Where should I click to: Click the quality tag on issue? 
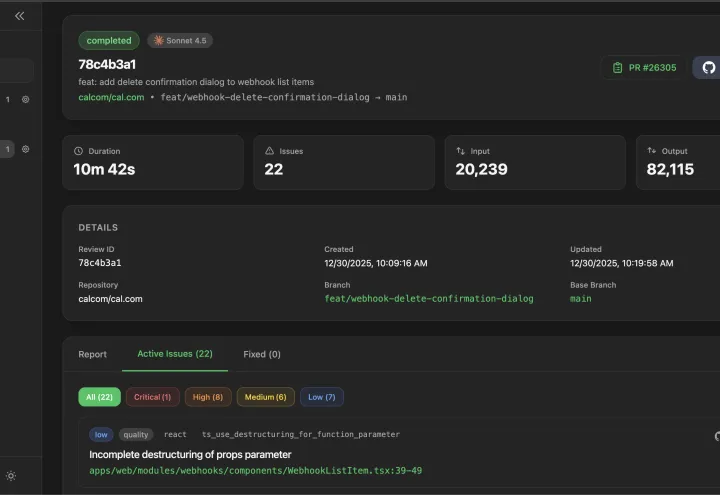pyautogui.click(x=136, y=434)
